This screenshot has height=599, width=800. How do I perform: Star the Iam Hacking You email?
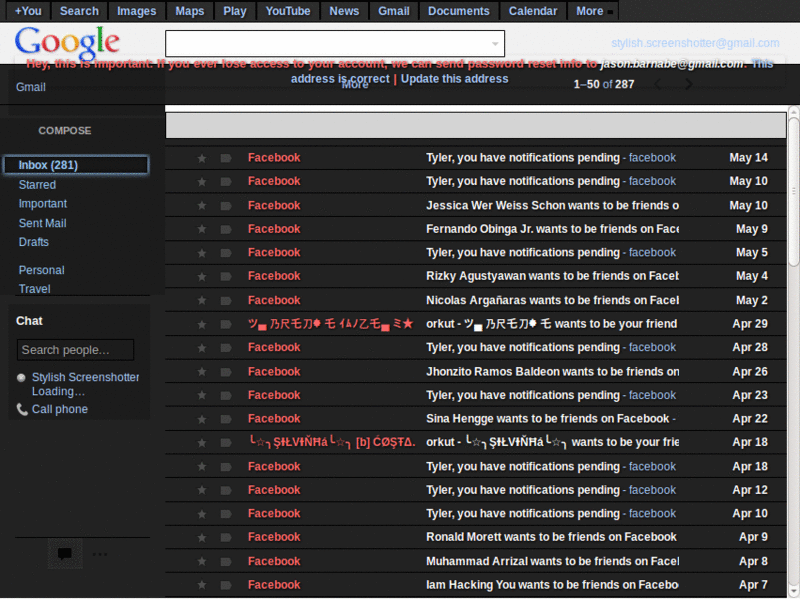tap(202, 585)
